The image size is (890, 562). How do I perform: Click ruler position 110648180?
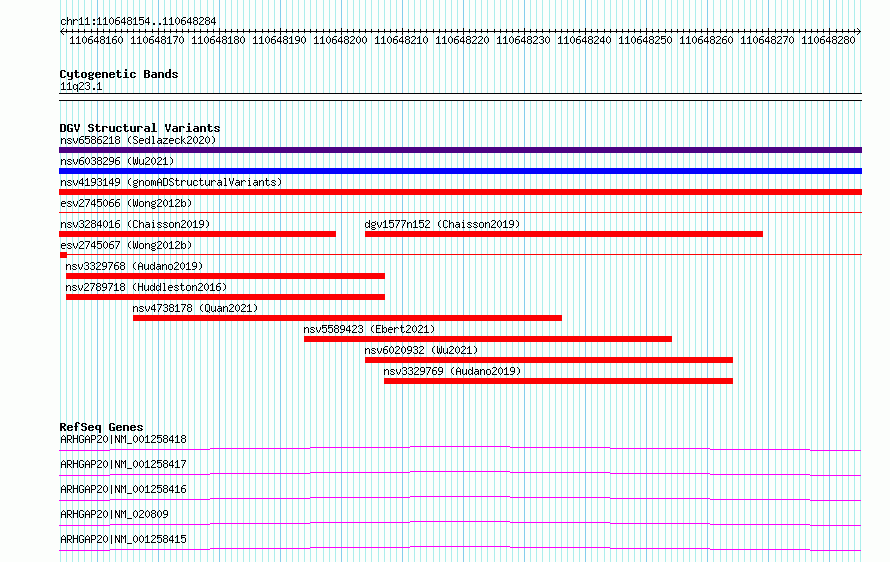click(x=218, y=40)
